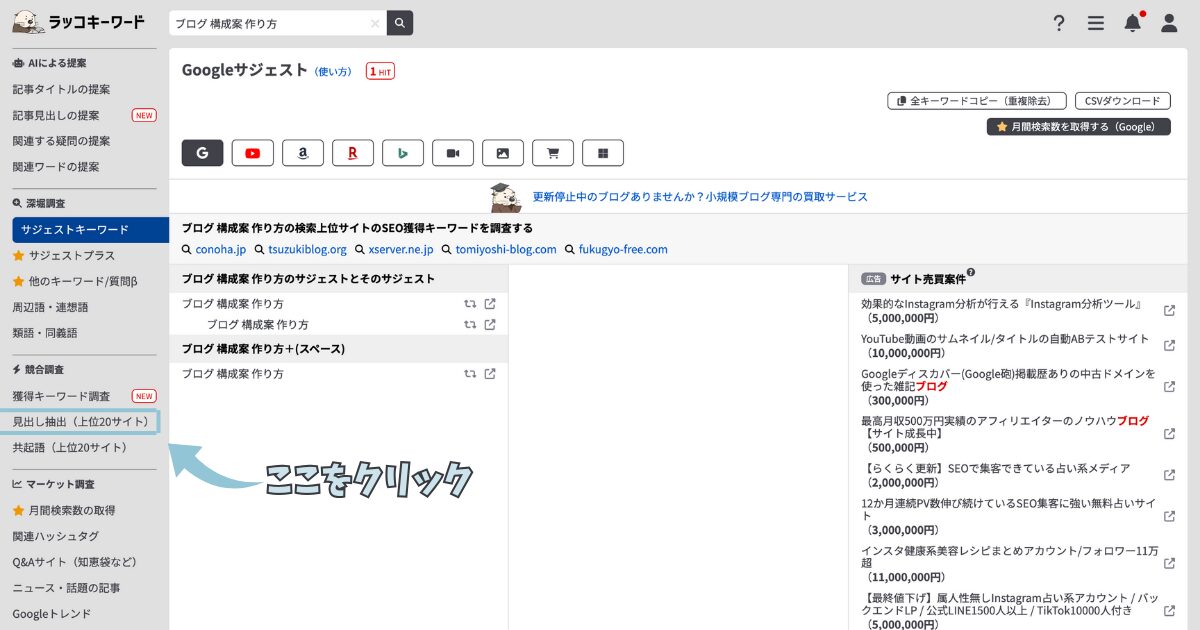The width and height of the screenshot is (1200, 630).
Task: Click the 1 HIT result count badge
Action: click(381, 71)
